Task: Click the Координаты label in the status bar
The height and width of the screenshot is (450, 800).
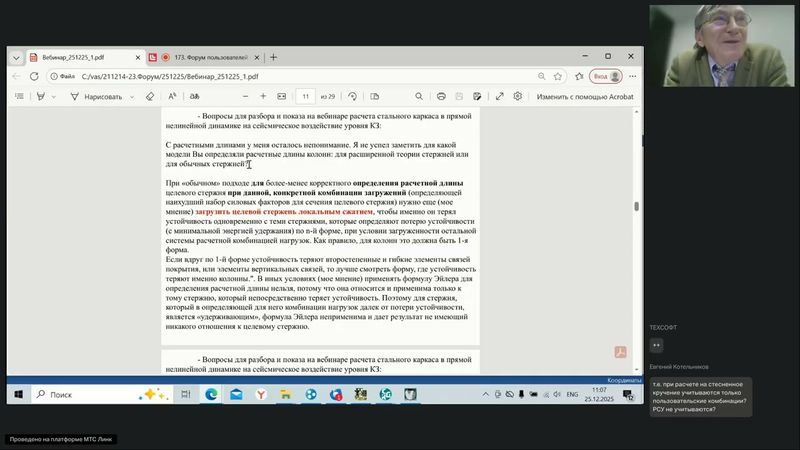Action: (624, 380)
